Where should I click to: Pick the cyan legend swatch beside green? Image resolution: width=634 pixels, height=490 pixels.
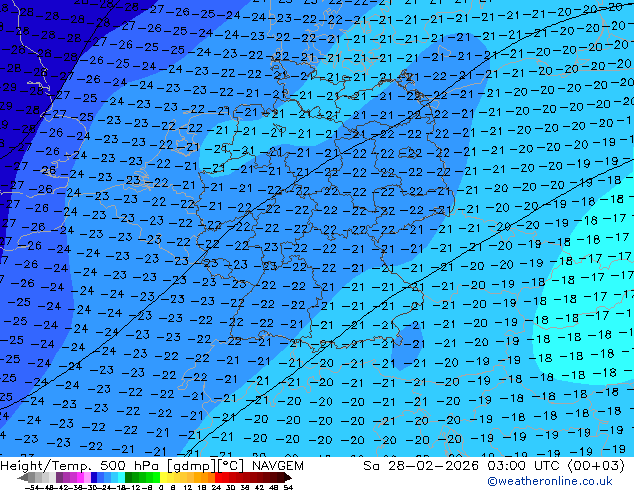coord(121,477)
